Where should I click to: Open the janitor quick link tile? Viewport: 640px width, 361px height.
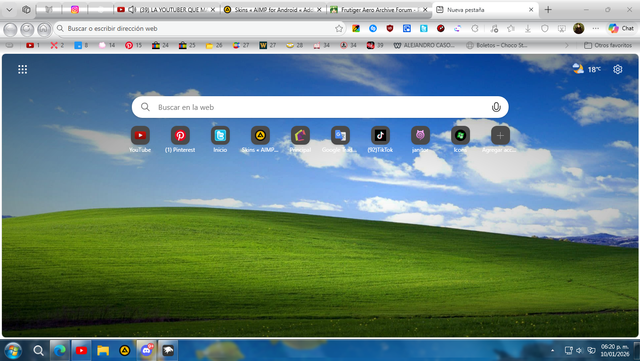click(420, 136)
